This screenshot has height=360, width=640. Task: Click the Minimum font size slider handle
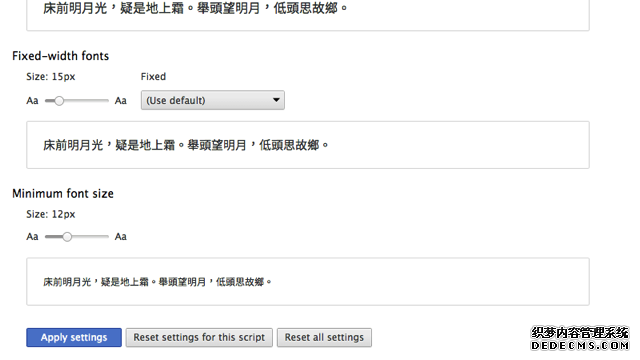[x=67, y=237]
